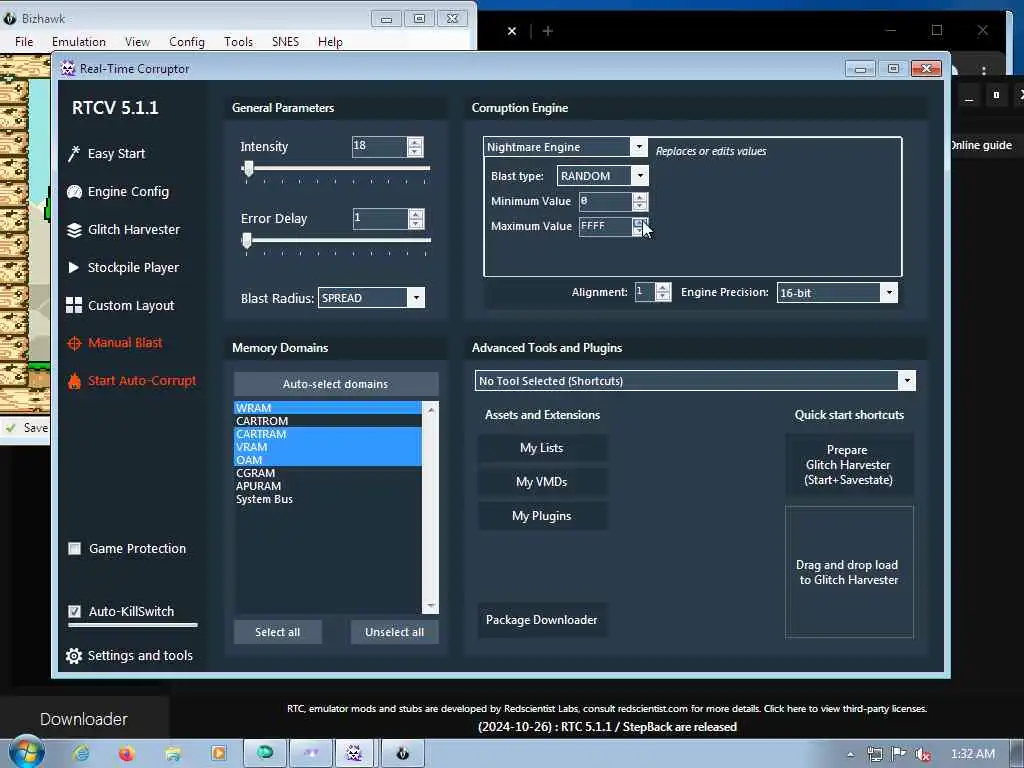Screen dimensions: 1024x768
Task: Click Select all domains button
Action: click(278, 632)
